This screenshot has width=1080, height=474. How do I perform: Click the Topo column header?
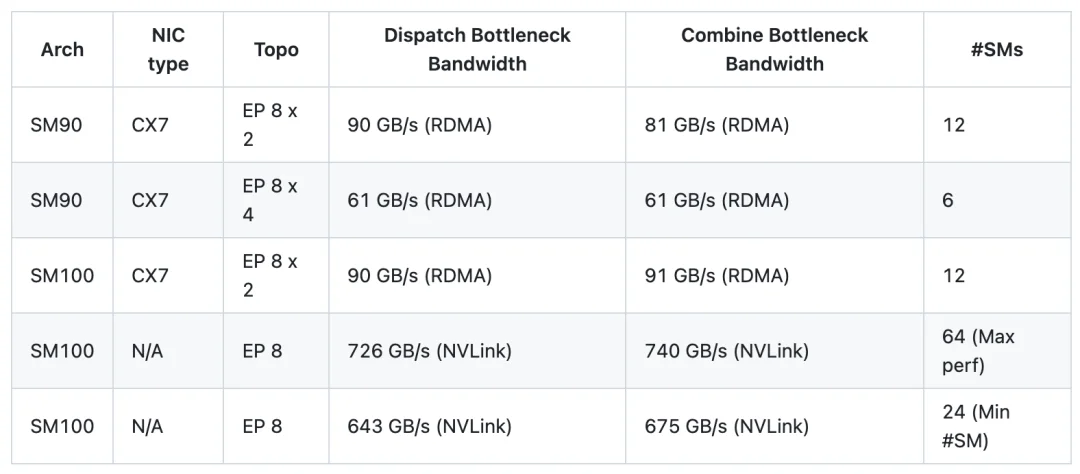point(276,49)
